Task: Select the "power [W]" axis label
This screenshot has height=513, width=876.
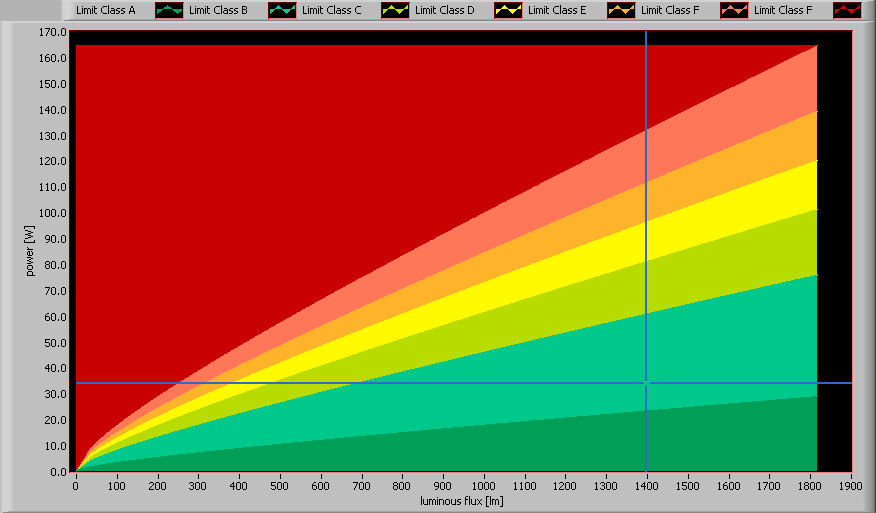Action: 31,251
